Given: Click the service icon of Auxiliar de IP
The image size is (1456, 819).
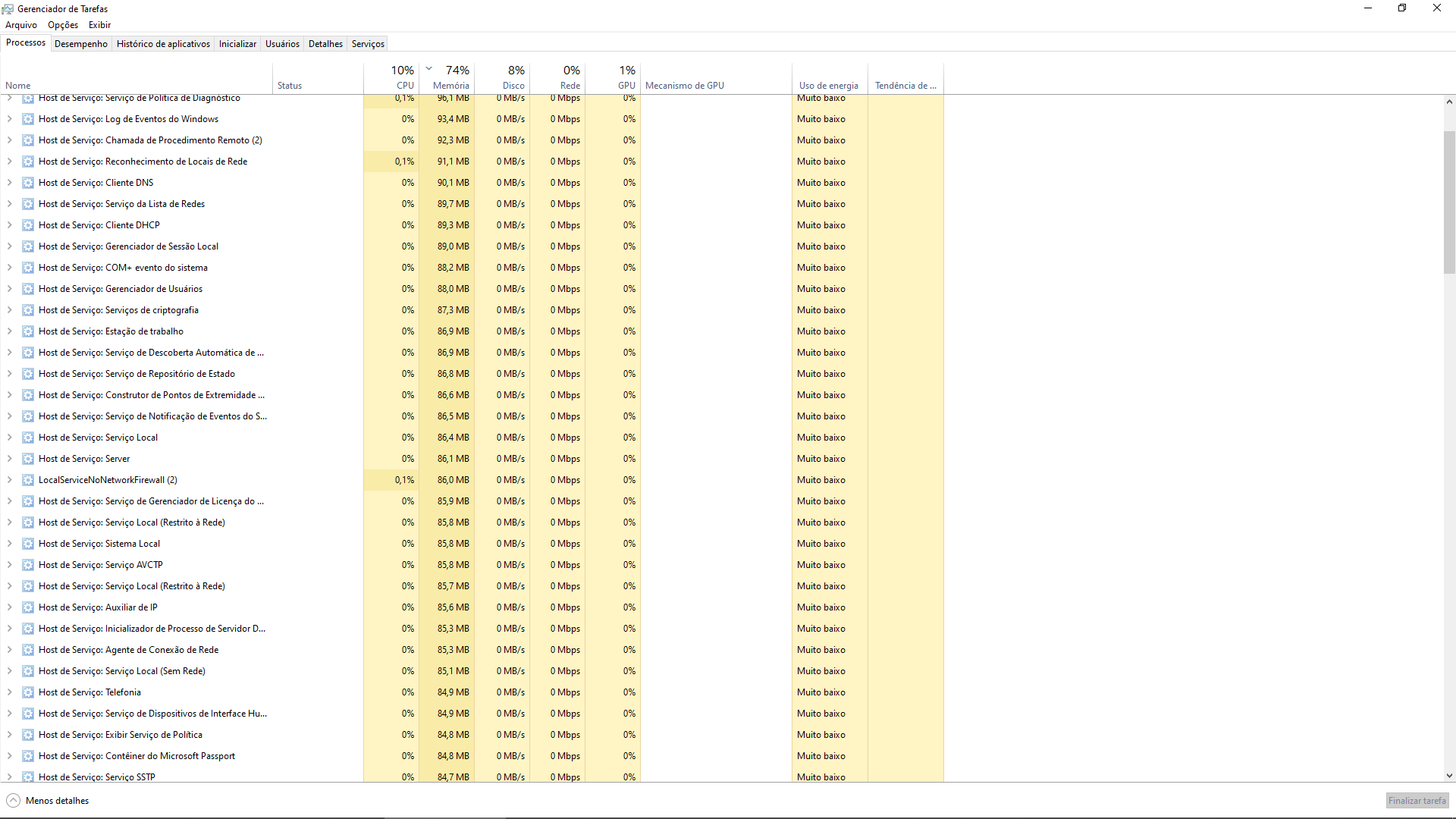Looking at the screenshot, I should [x=28, y=607].
